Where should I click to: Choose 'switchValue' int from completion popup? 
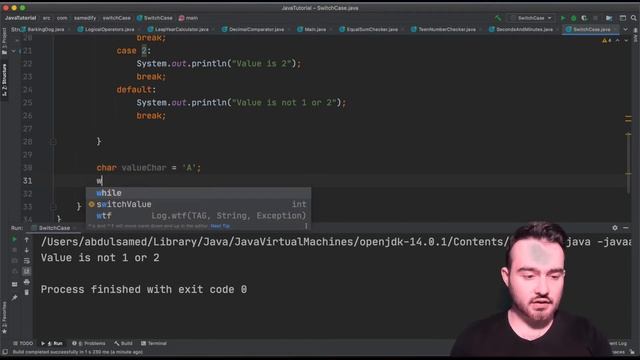coord(198,204)
